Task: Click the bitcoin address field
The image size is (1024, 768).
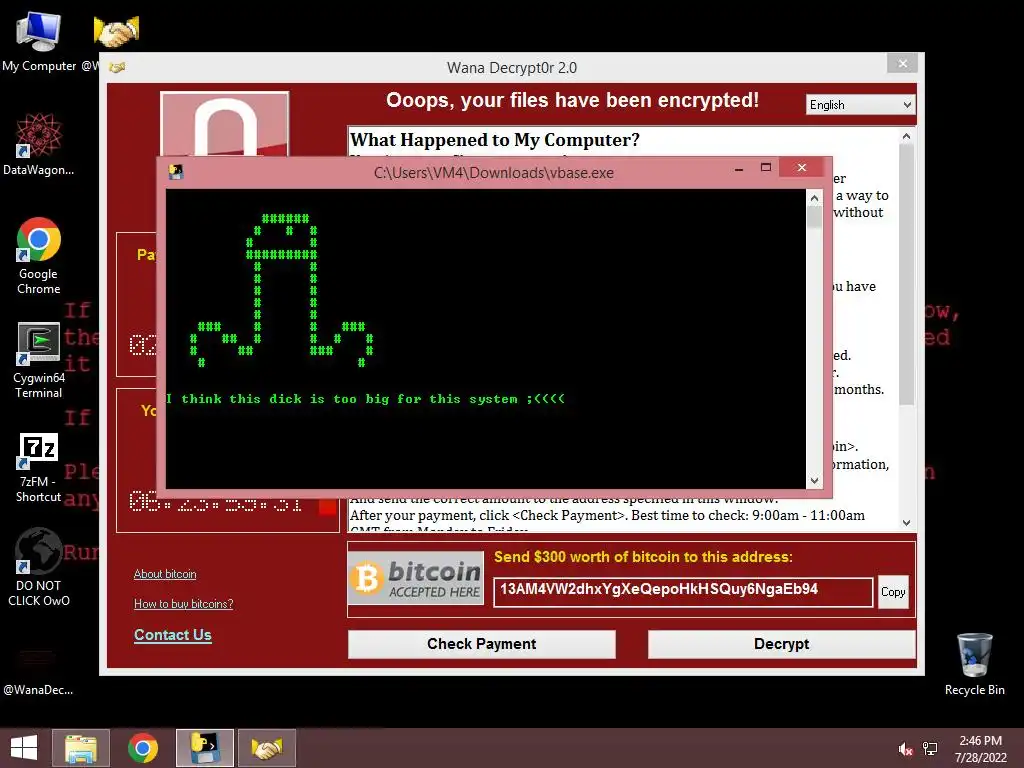Action: (x=683, y=592)
